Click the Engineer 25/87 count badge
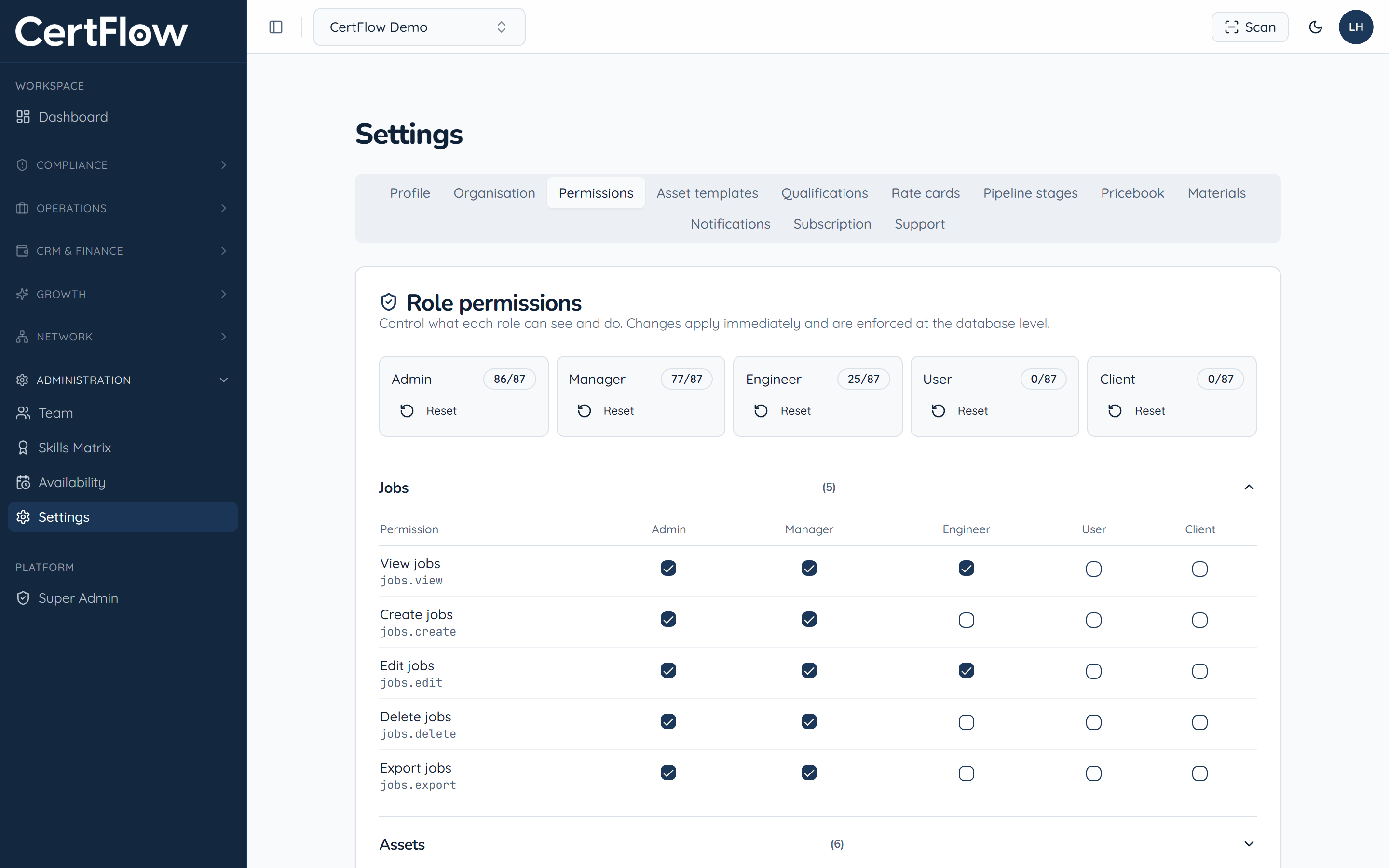1389x868 pixels. click(x=863, y=379)
